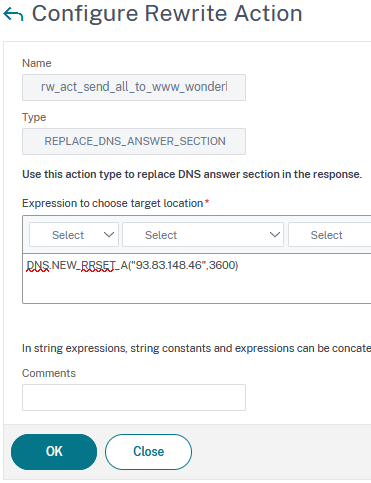Place cursor on the underlined DNS word
The width and height of the screenshot is (371, 483).
pos(38,265)
